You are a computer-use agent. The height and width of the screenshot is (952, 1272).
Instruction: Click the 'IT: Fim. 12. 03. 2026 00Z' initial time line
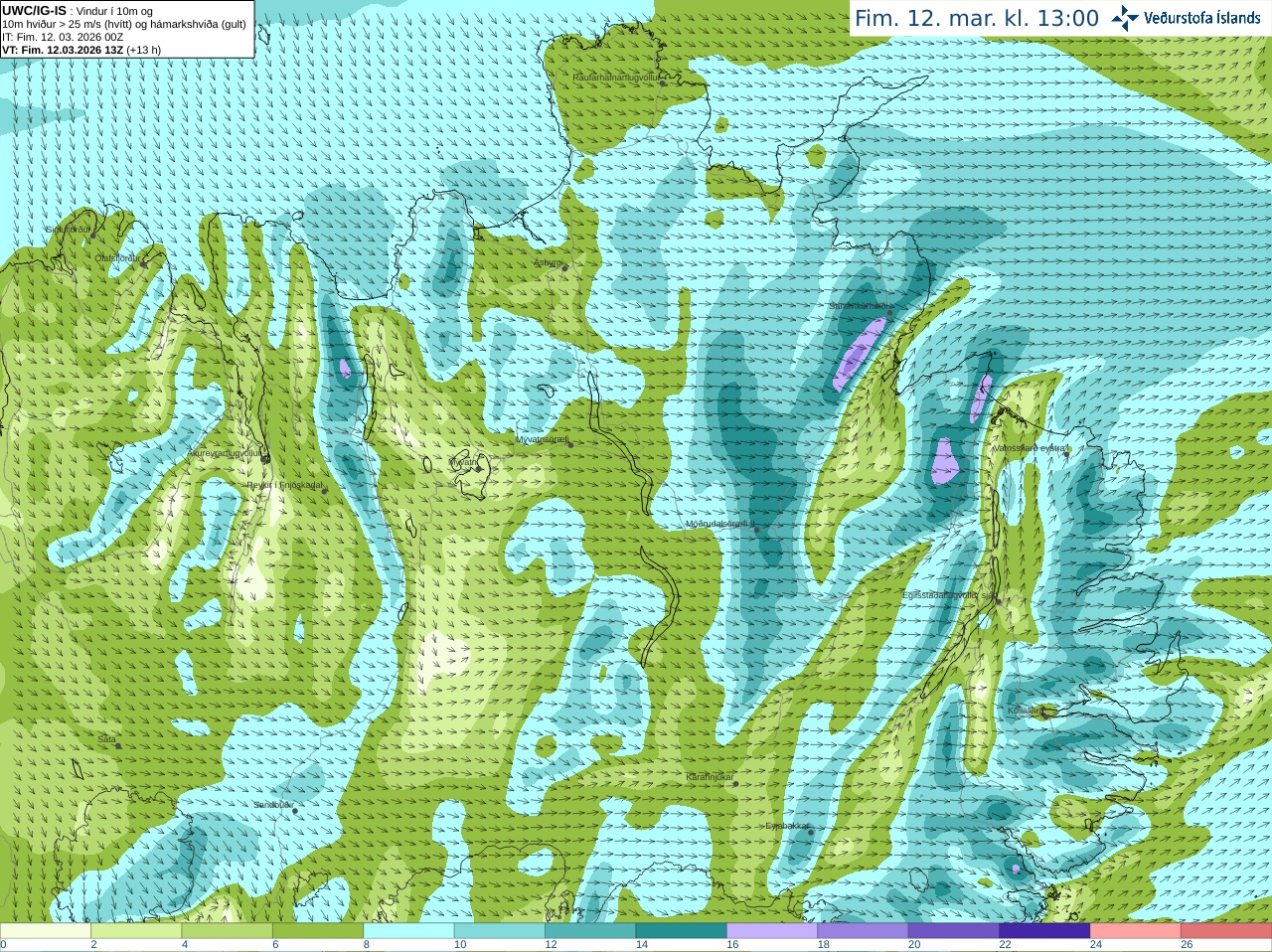63,37
